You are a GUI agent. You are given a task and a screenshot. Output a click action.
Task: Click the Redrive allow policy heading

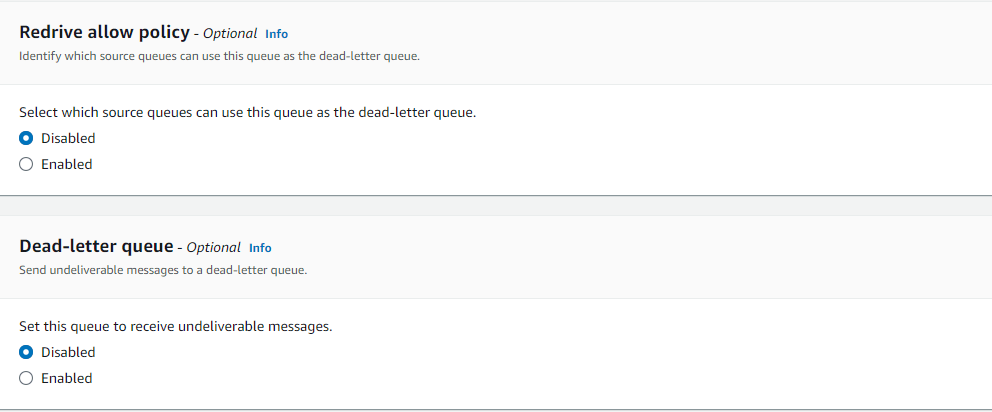104,33
